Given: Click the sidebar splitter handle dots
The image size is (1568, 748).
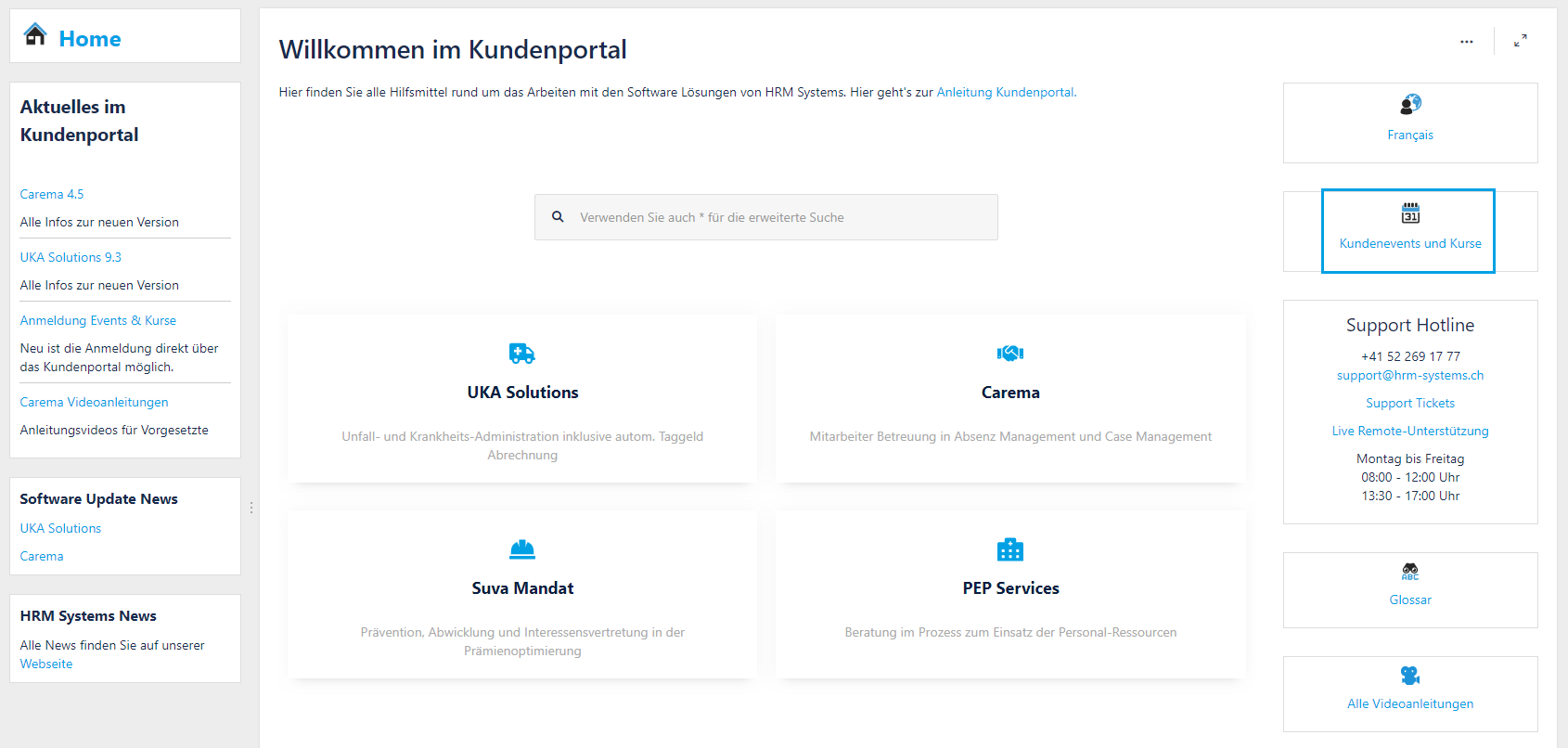Looking at the screenshot, I should tap(251, 508).
